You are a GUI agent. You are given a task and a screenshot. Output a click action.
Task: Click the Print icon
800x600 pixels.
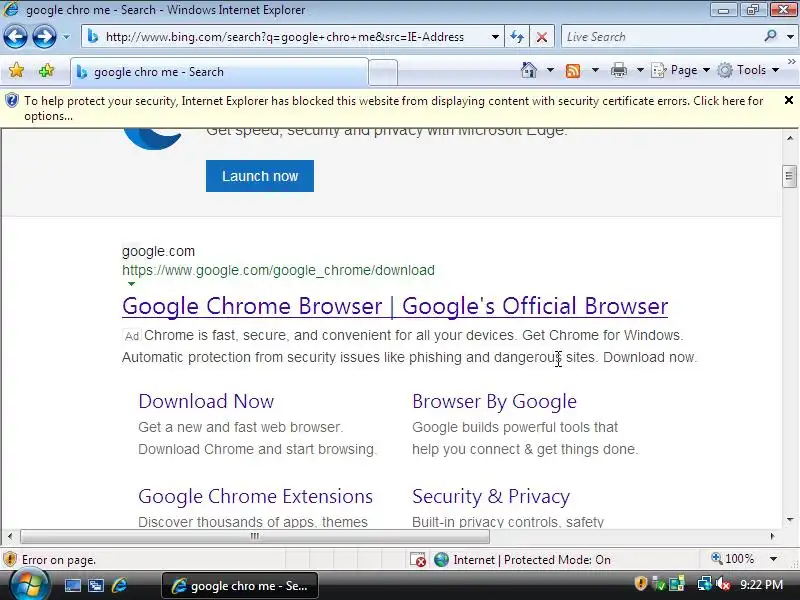[x=618, y=70]
